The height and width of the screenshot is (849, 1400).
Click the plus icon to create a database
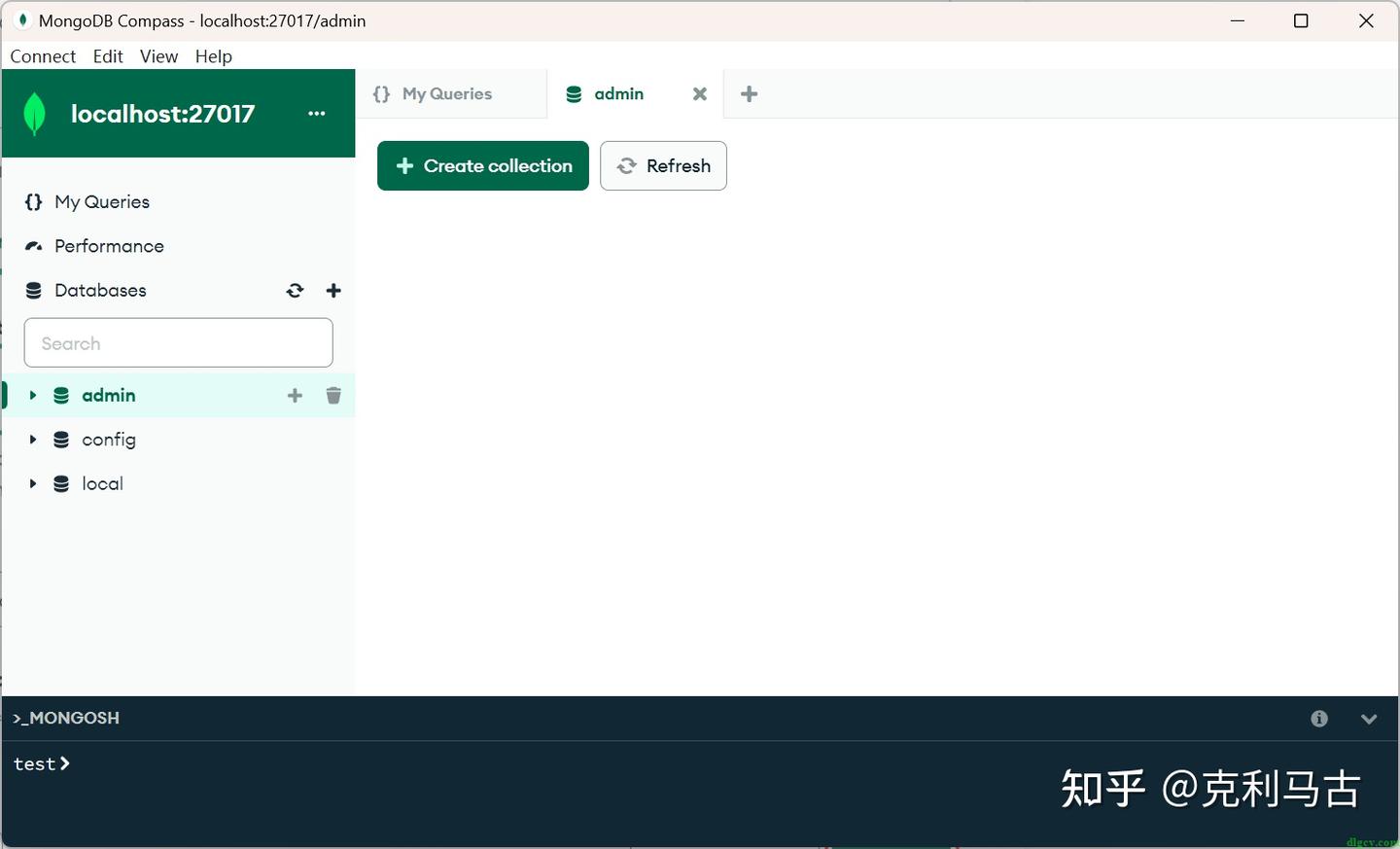(x=333, y=290)
